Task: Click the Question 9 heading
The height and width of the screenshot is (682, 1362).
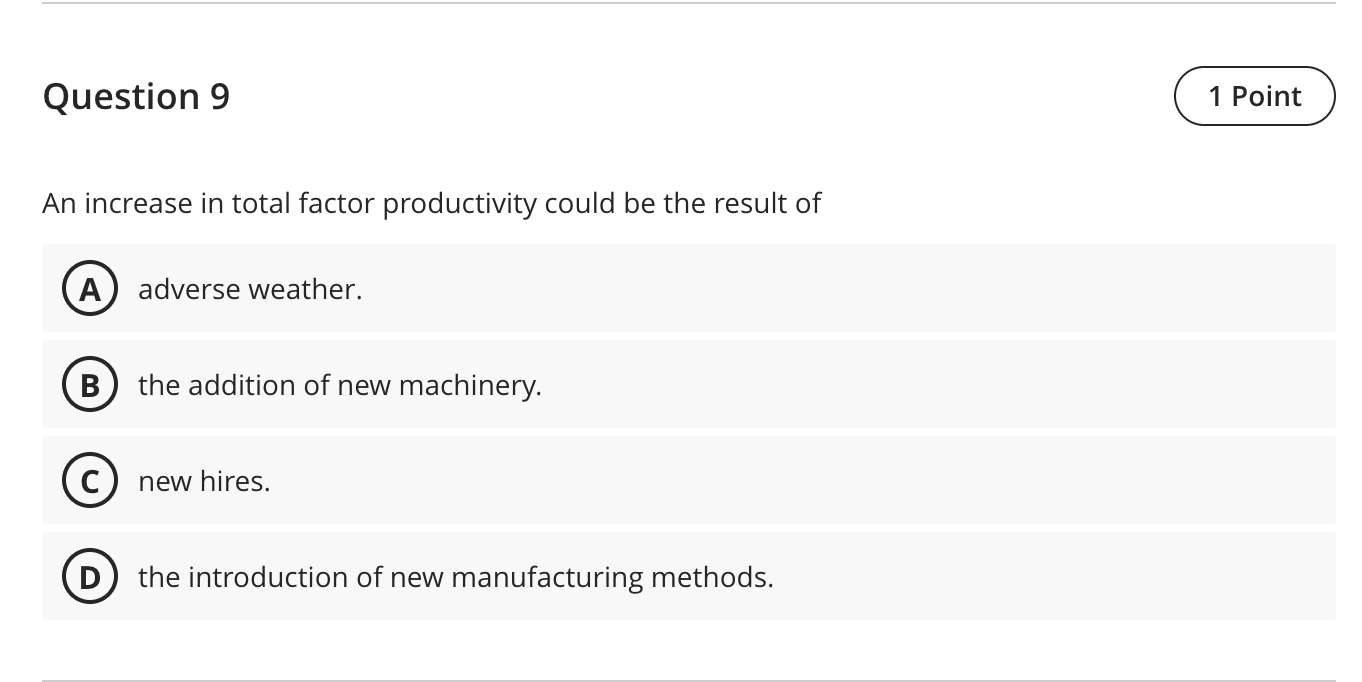Action: click(135, 96)
